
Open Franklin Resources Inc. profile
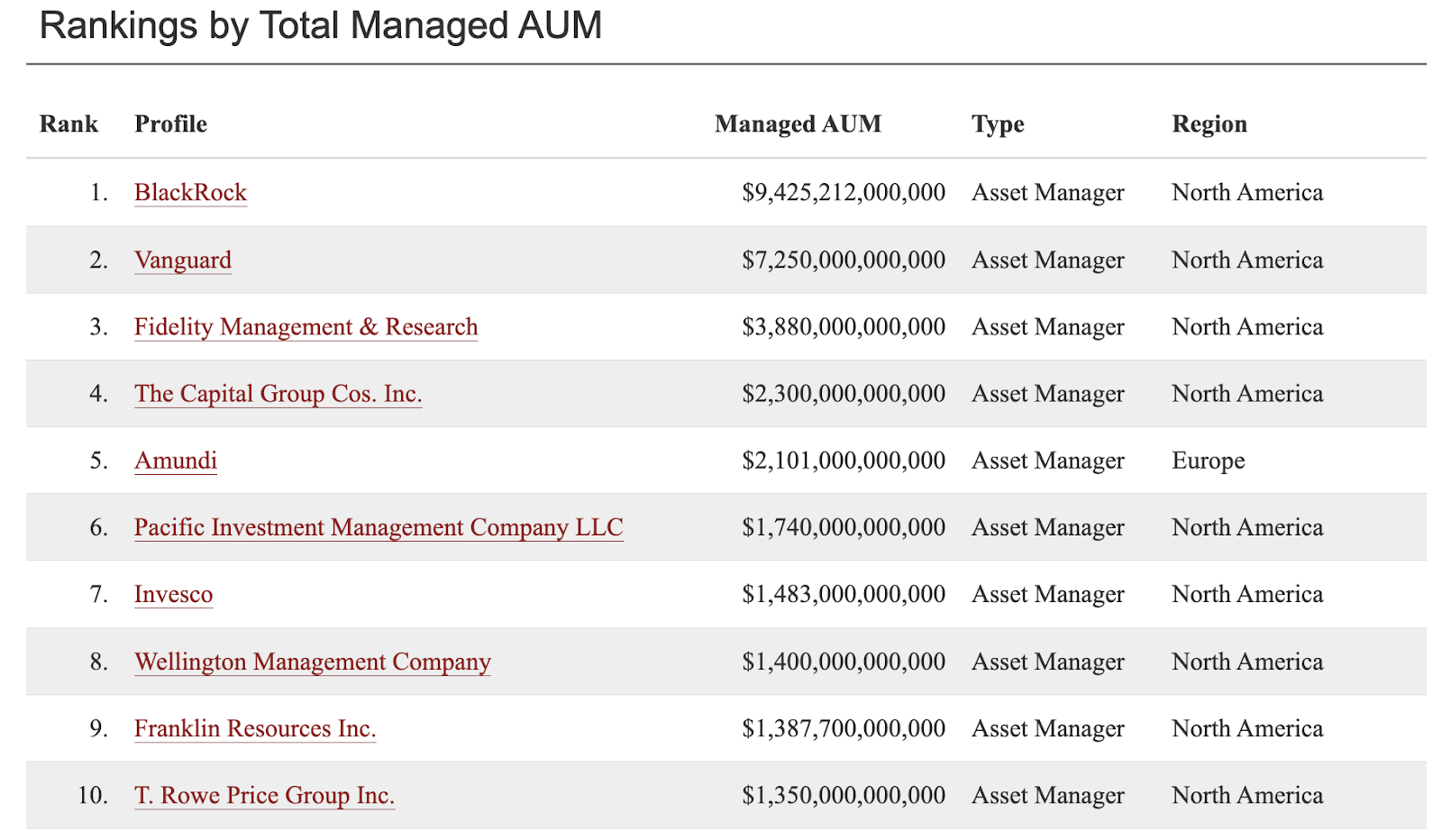pyautogui.click(x=255, y=728)
